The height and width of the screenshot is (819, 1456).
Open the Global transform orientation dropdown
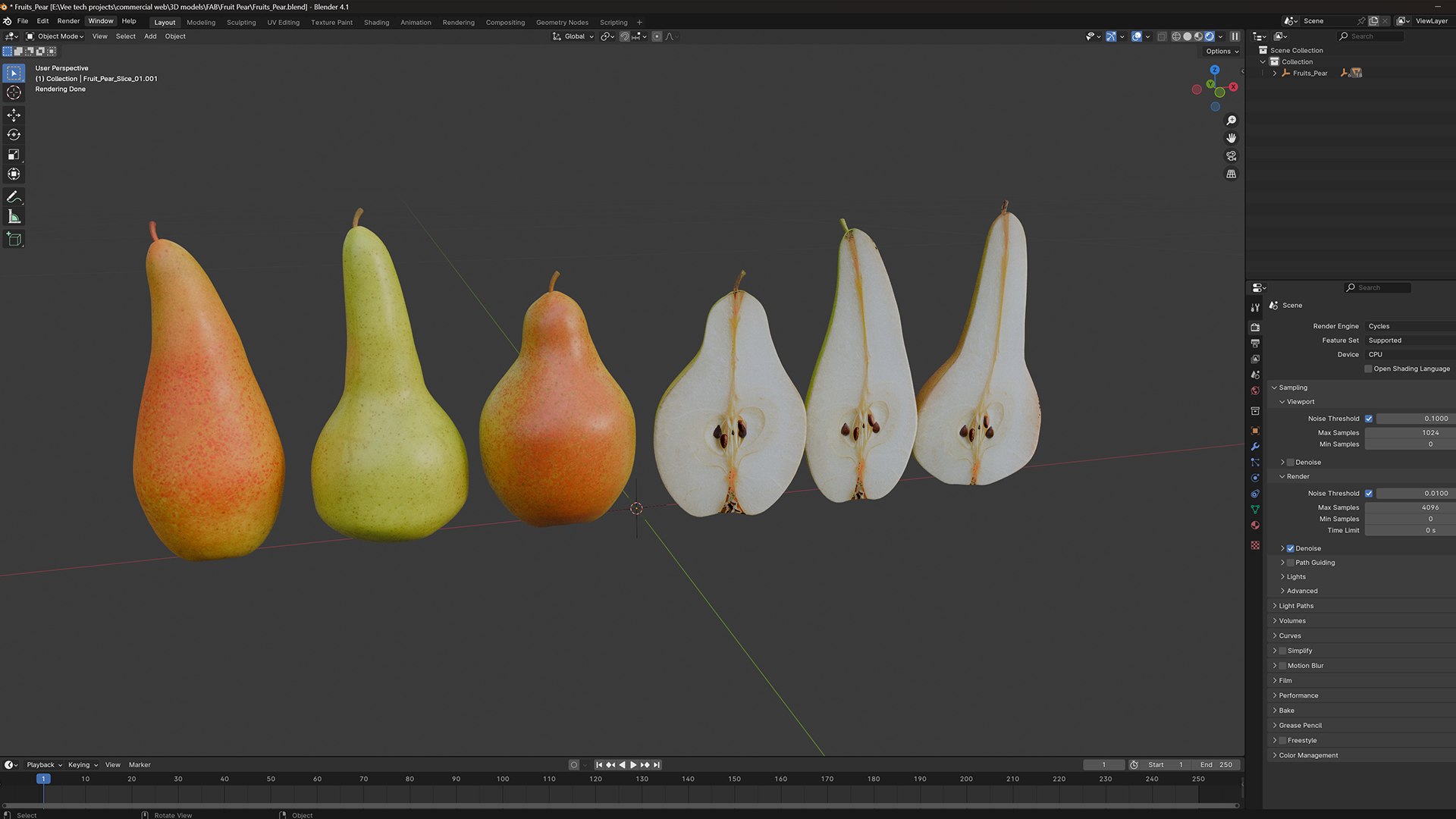point(573,36)
